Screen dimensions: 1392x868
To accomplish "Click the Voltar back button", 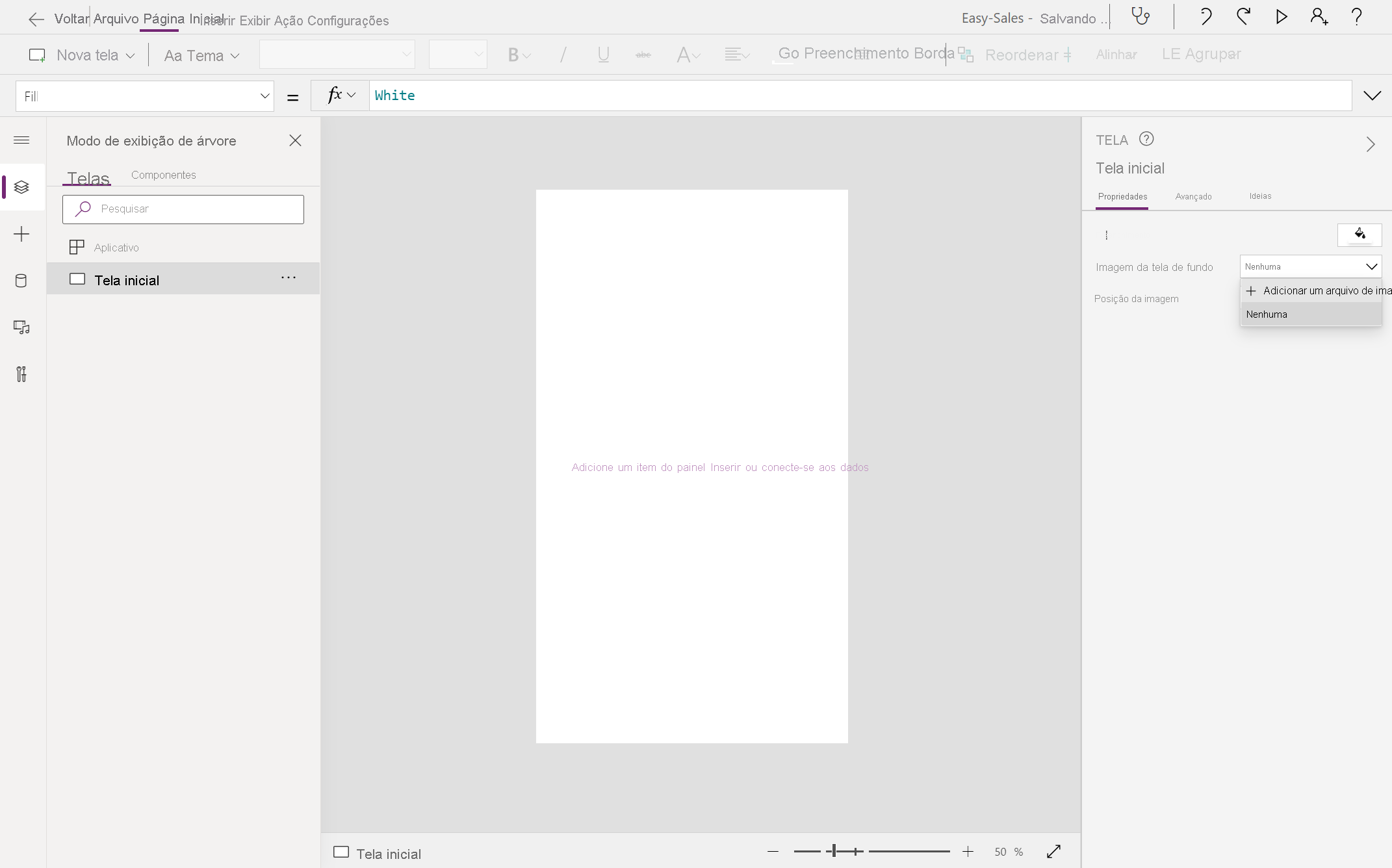I will coord(58,19).
